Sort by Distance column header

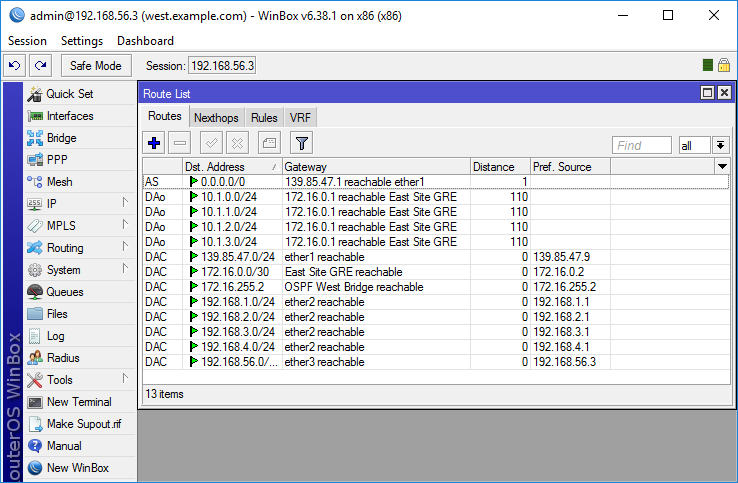coord(500,167)
